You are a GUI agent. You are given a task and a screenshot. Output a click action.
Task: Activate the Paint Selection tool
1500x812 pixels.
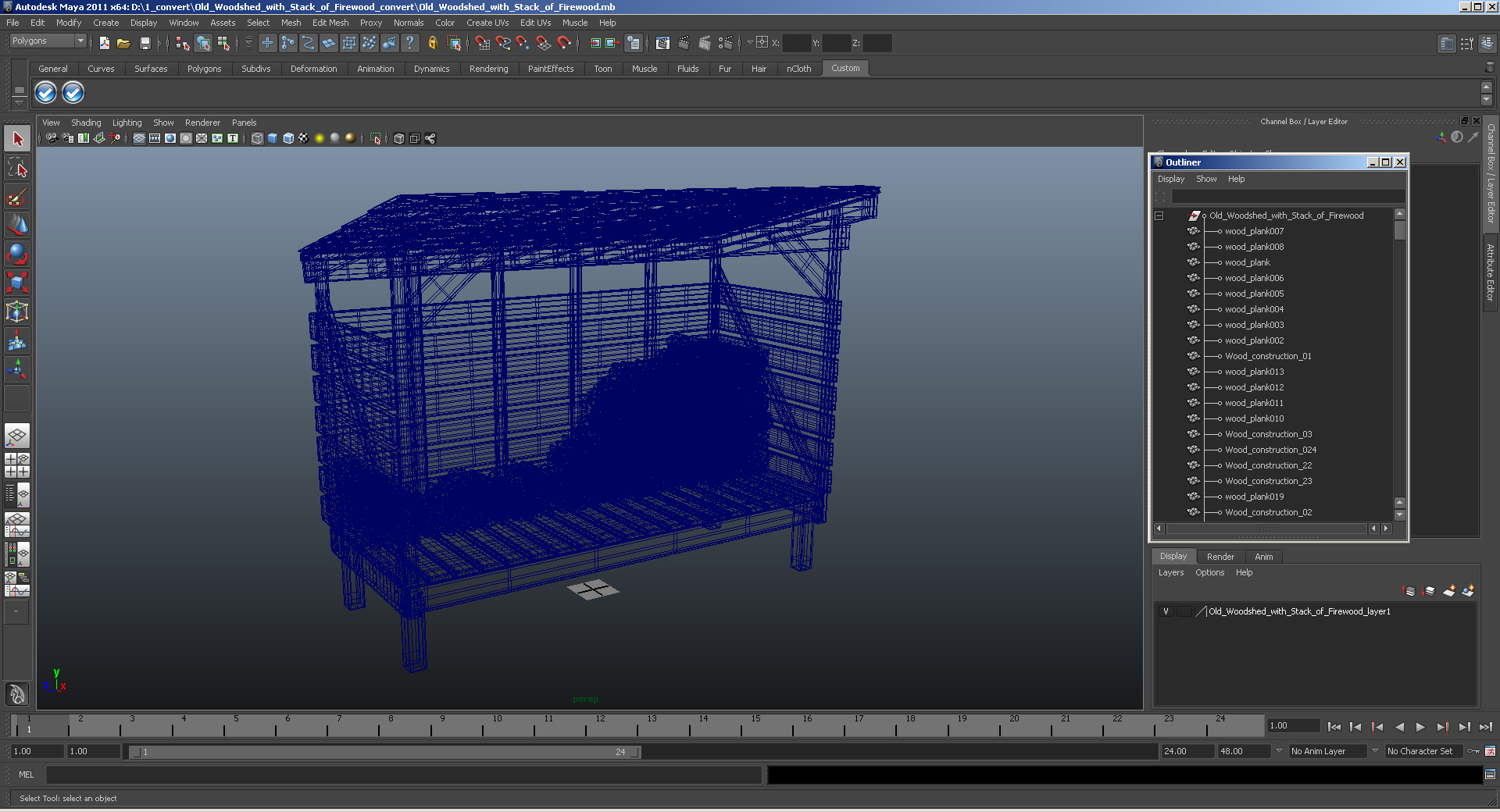(x=17, y=197)
